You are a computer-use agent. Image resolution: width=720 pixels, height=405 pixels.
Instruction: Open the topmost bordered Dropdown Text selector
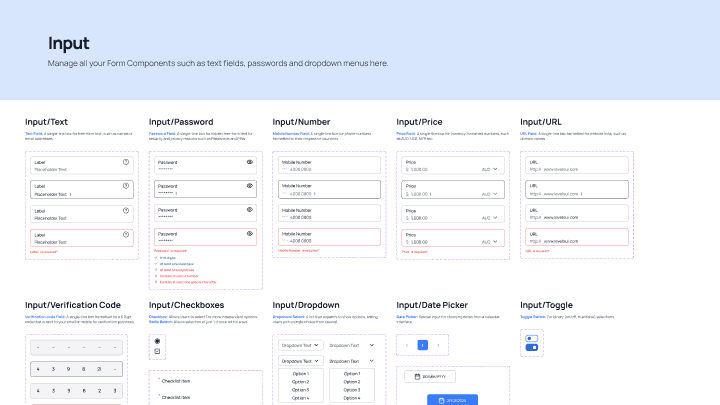[x=300, y=345]
